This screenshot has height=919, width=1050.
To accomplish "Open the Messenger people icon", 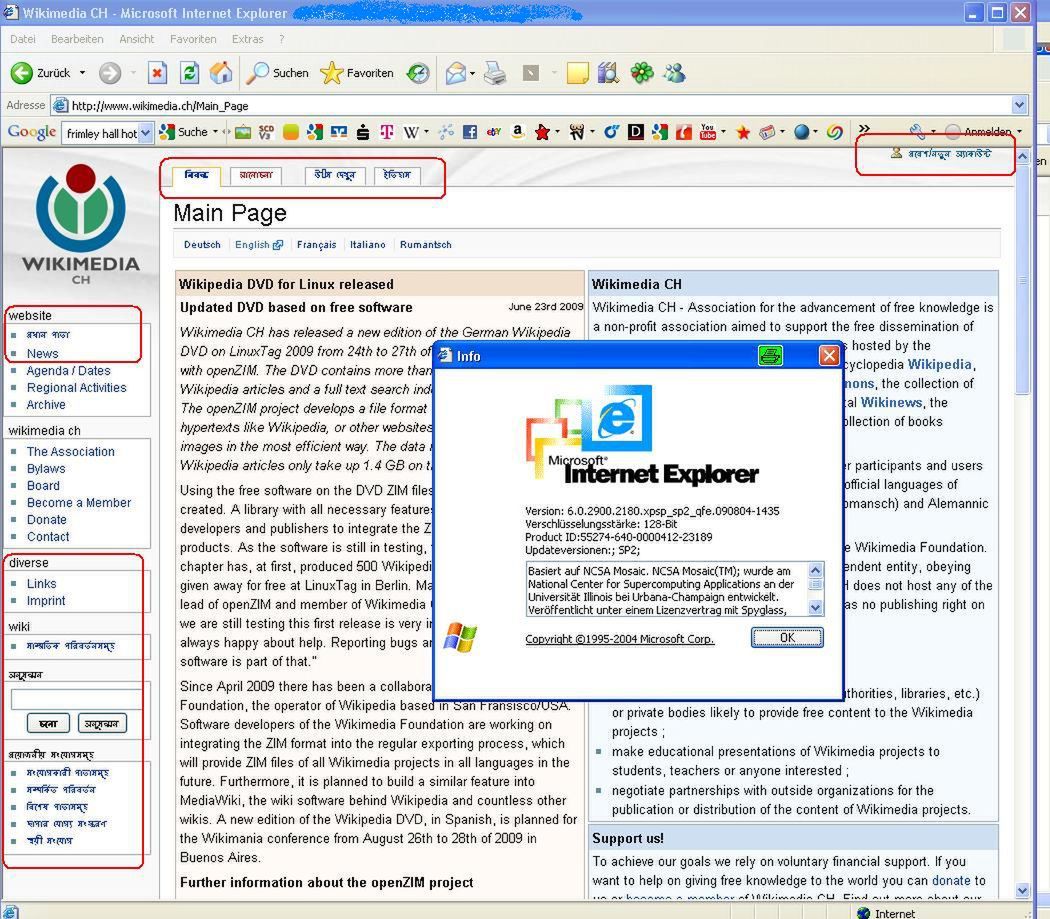I will tap(674, 73).
